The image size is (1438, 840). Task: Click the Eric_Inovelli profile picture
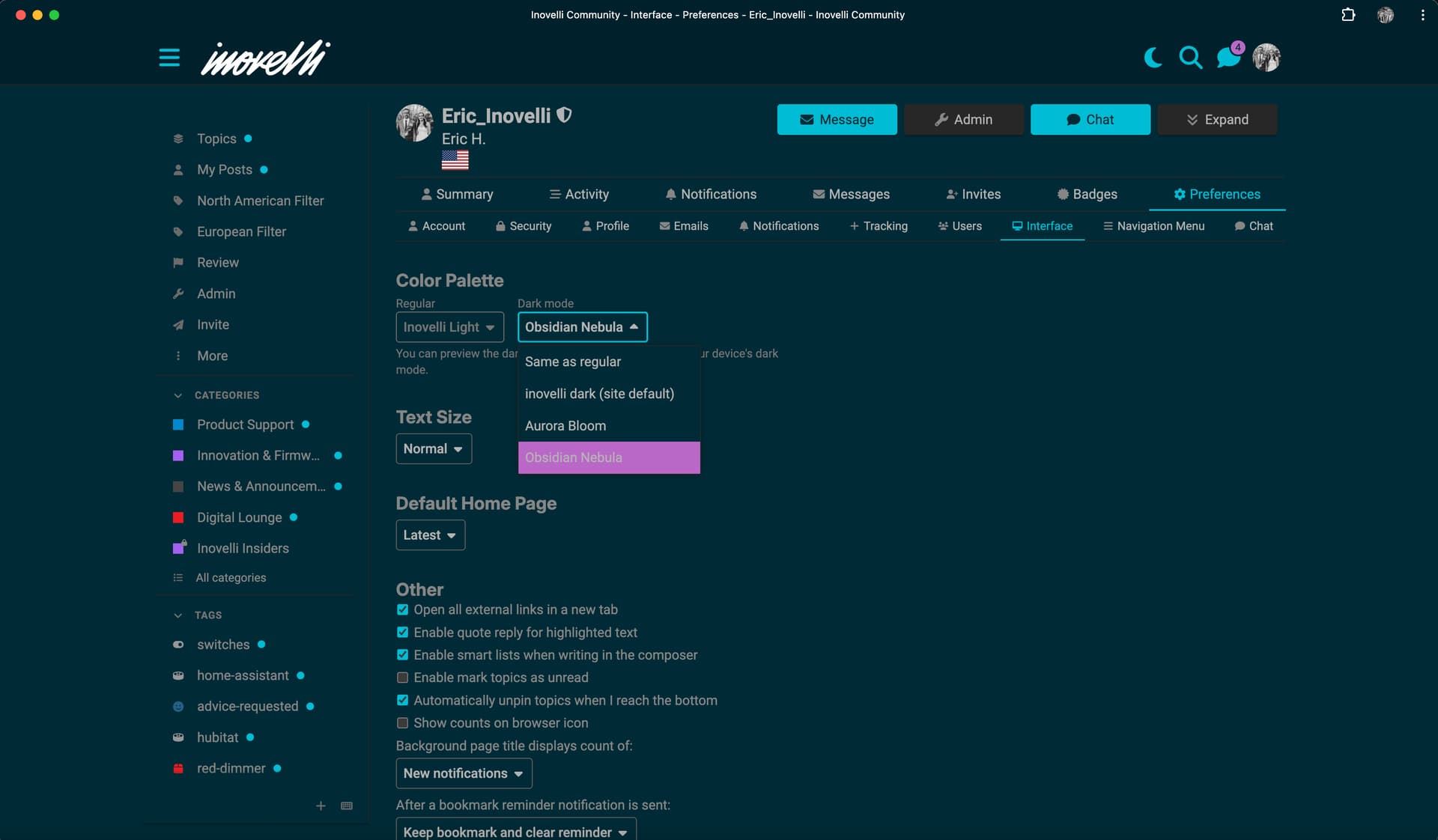pos(414,123)
